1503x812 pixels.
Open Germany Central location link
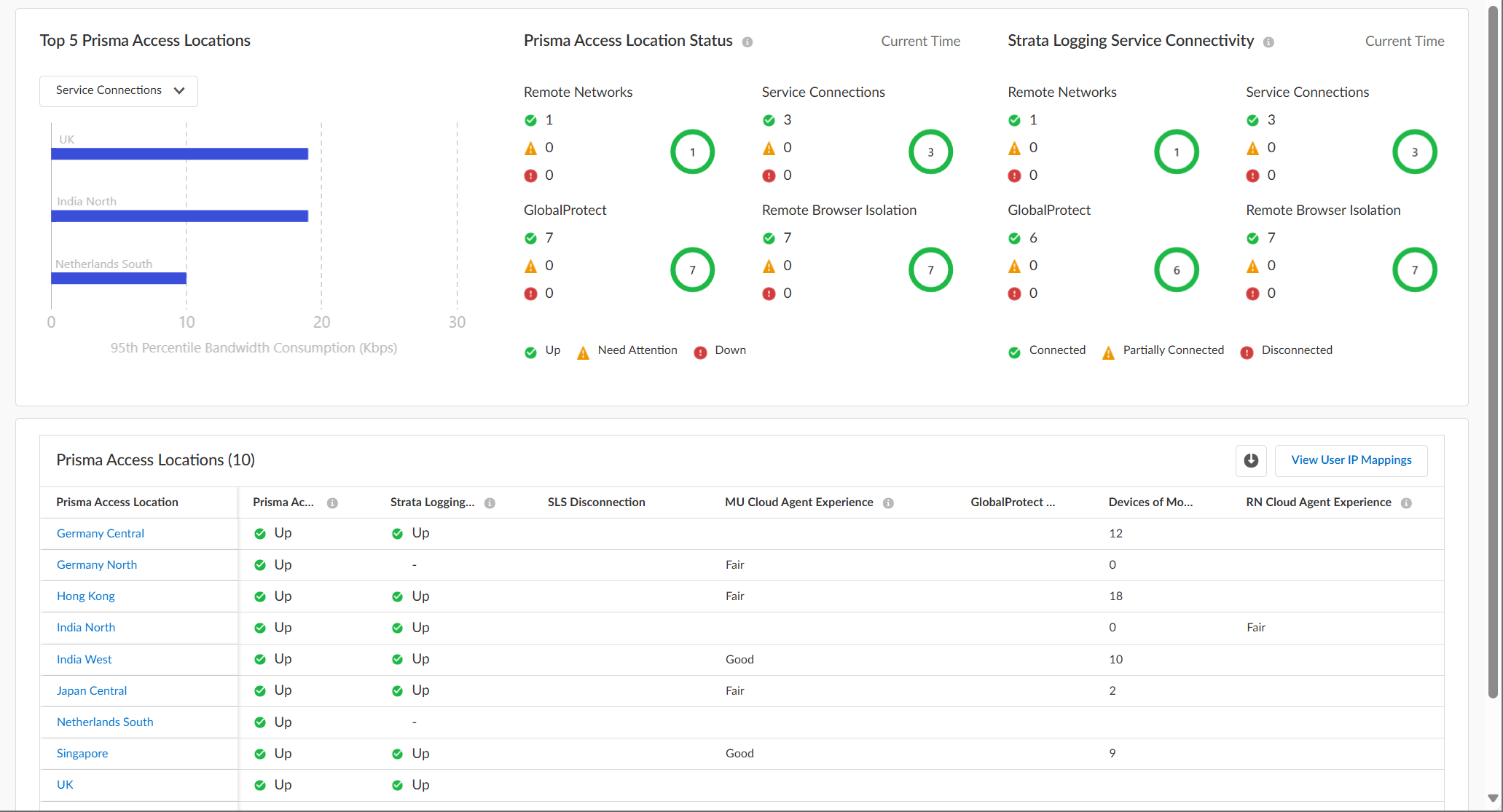(x=101, y=533)
